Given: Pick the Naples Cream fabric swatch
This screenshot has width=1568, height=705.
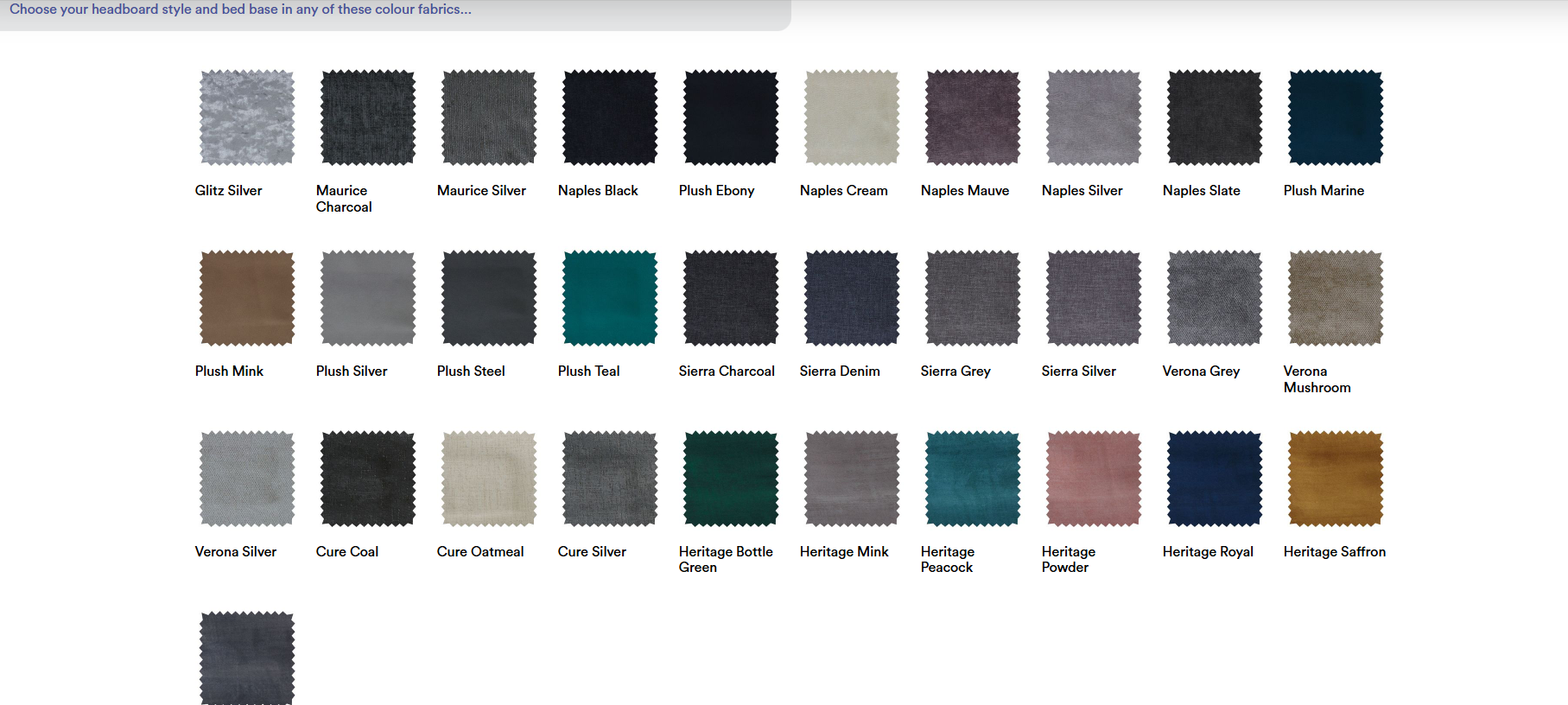Looking at the screenshot, I should (852, 117).
